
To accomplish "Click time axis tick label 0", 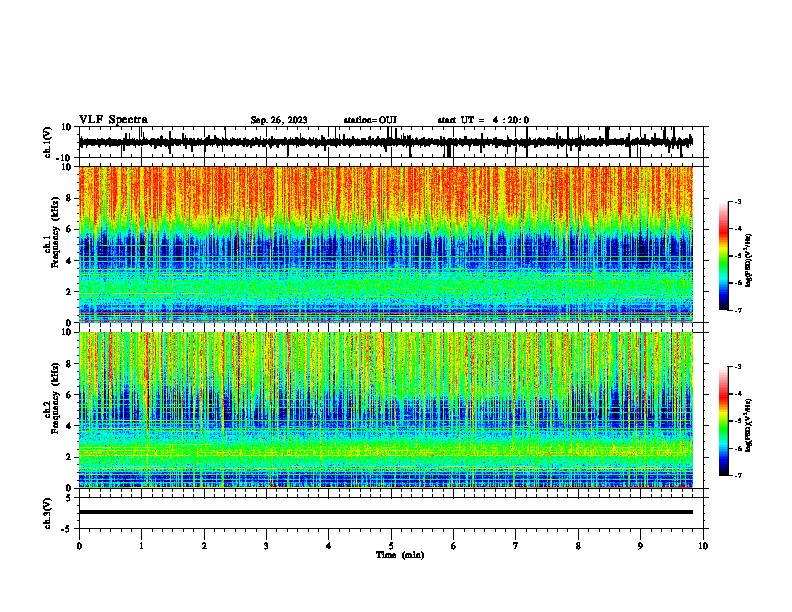I will coord(79,546).
